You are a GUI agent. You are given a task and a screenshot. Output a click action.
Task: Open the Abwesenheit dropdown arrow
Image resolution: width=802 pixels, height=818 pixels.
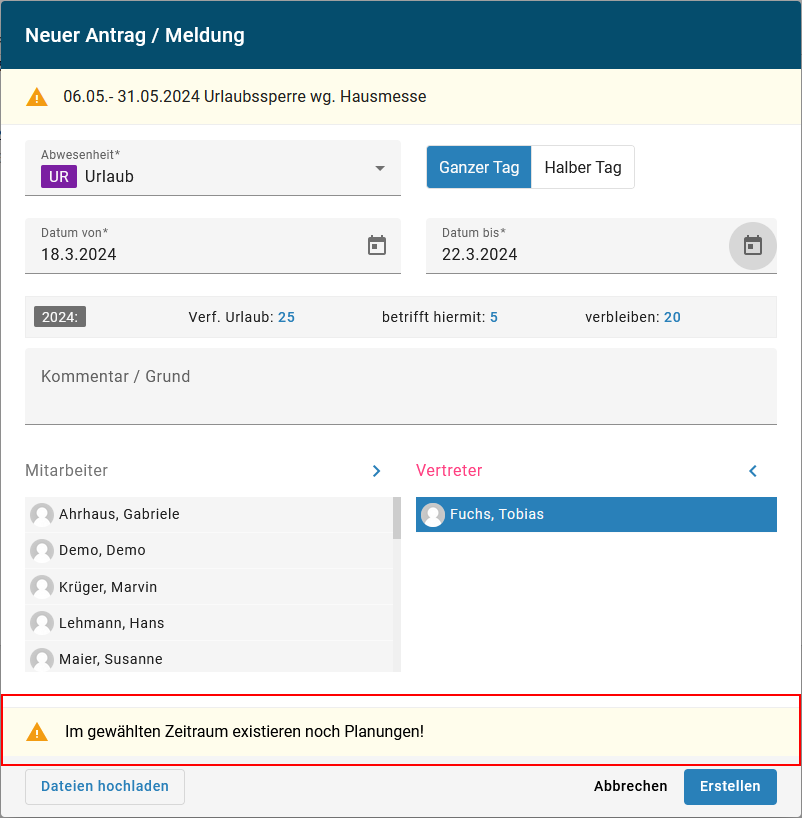tap(380, 168)
